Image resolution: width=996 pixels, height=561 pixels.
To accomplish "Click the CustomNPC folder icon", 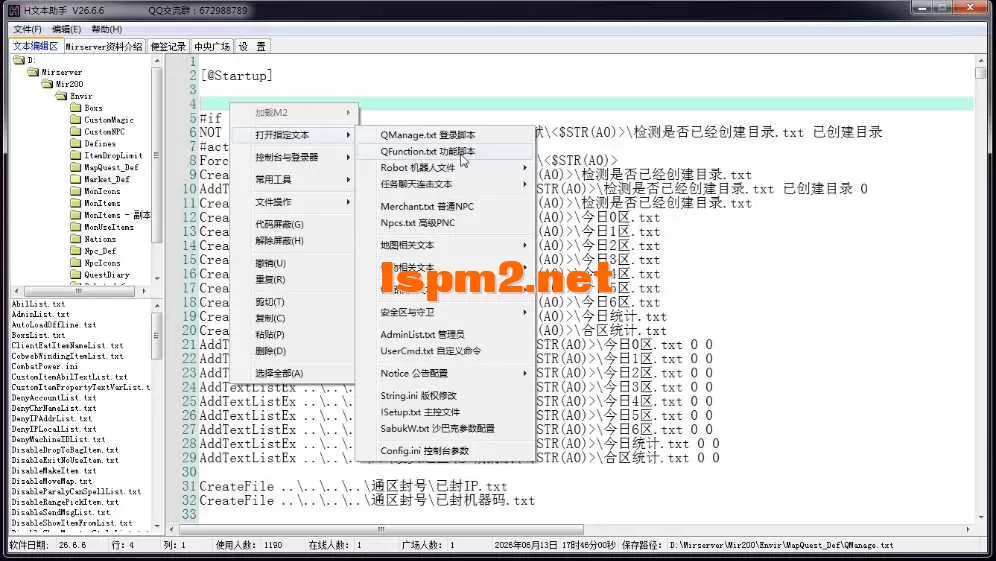I will coord(76,132).
